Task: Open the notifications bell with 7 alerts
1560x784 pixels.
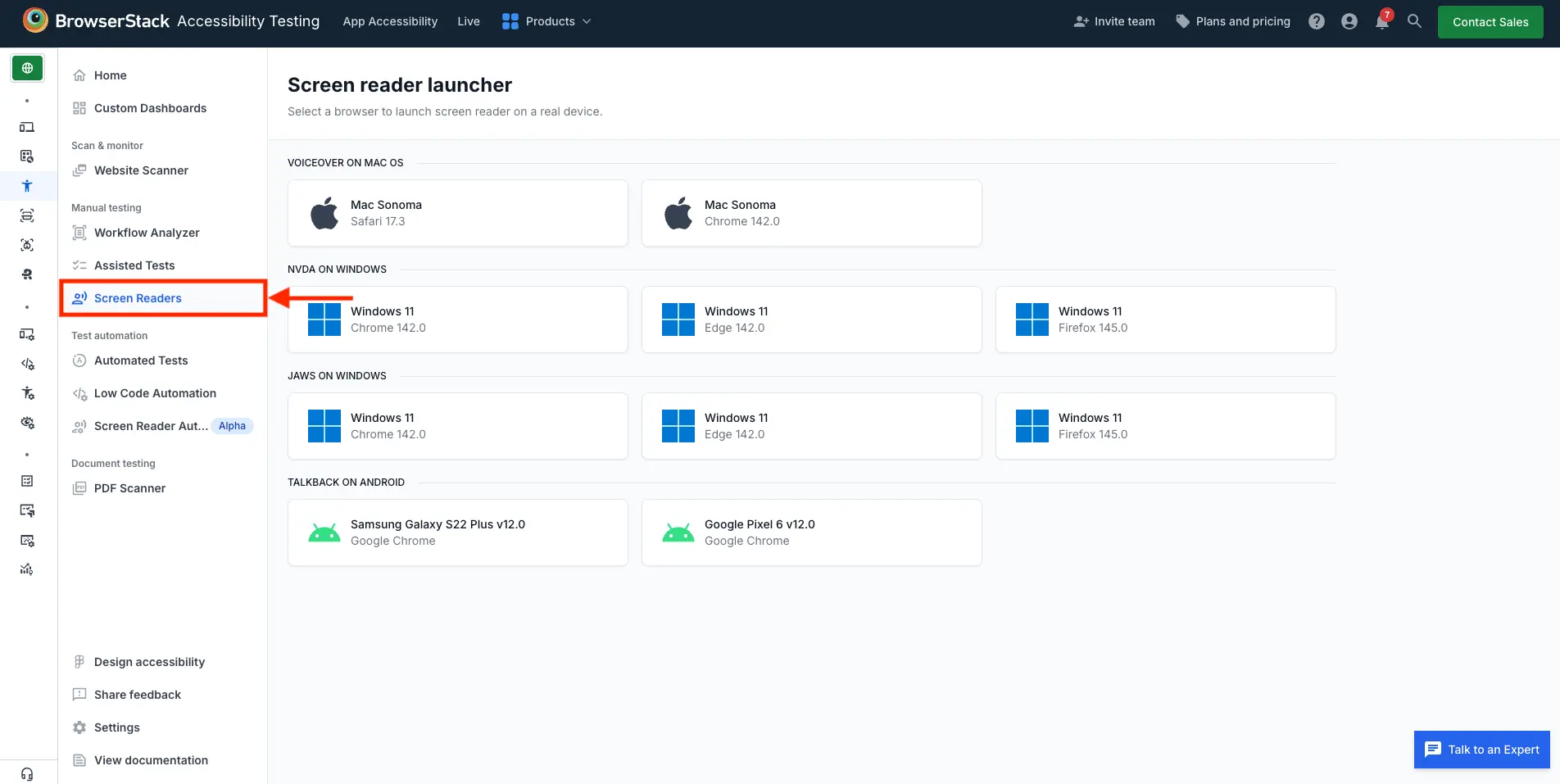Action: pos(1381,22)
